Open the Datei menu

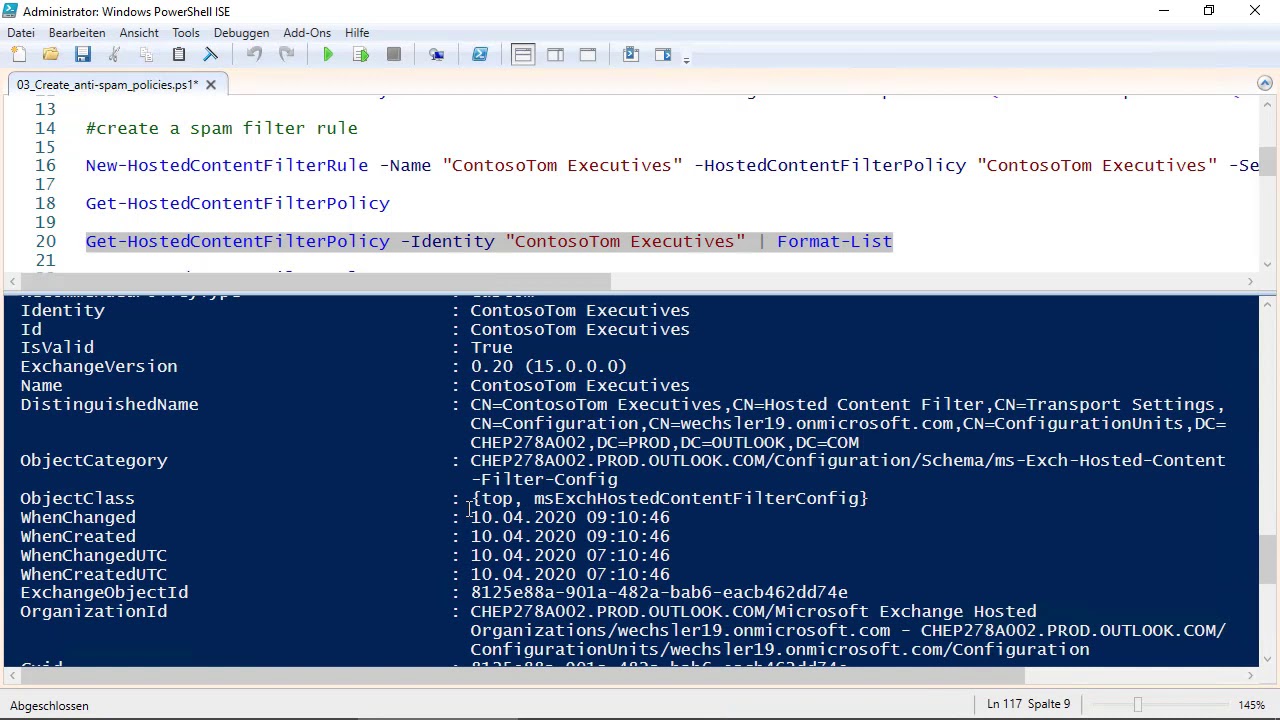(x=21, y=33)
